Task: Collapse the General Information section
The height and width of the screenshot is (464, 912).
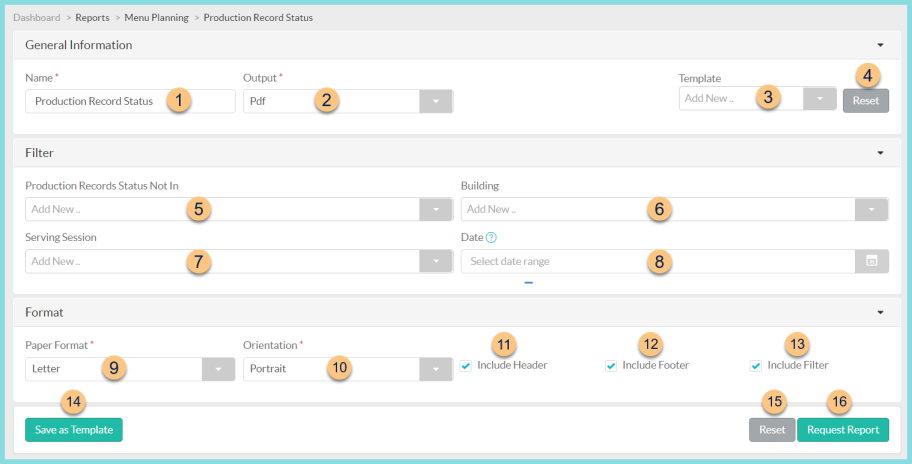Action: pos(880,45)
